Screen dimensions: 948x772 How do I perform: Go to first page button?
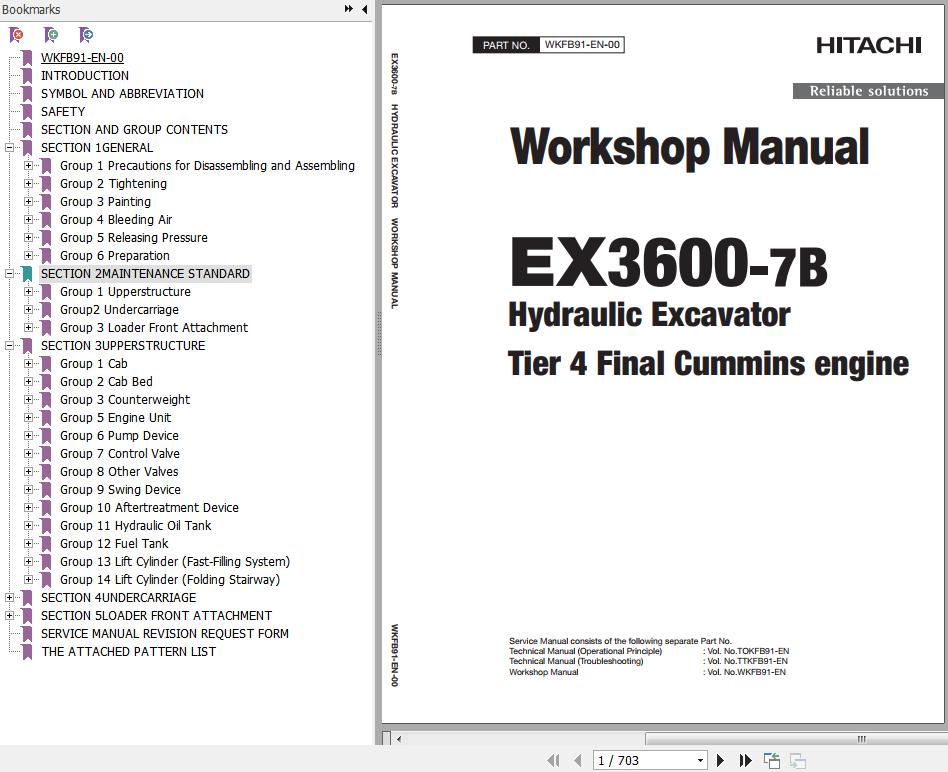tap(553, 761)
